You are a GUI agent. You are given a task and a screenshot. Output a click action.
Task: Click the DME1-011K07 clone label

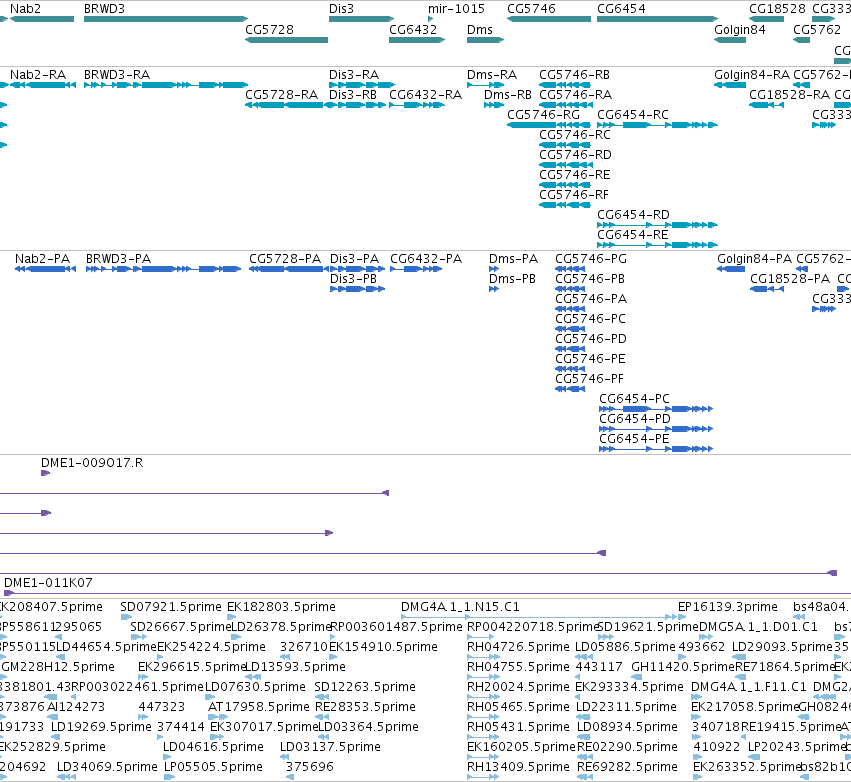point(48,583)
